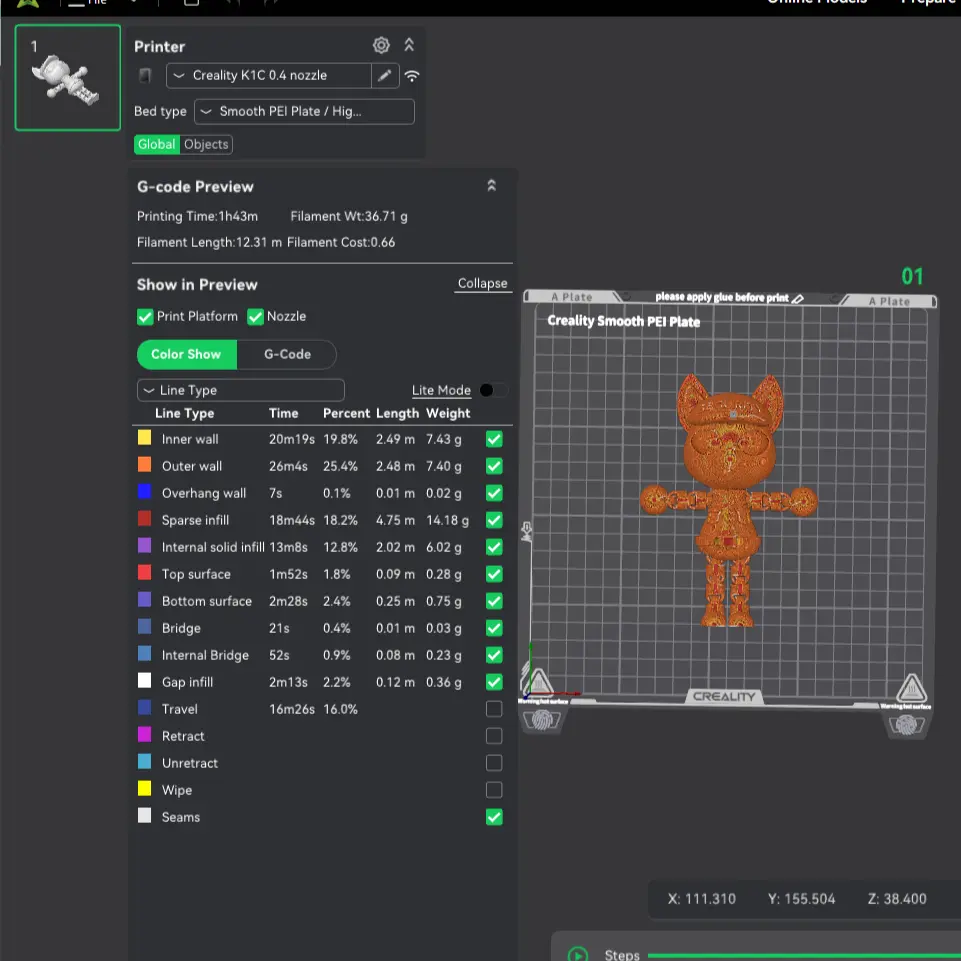Click the Steps play button icon

click(577, 954)
